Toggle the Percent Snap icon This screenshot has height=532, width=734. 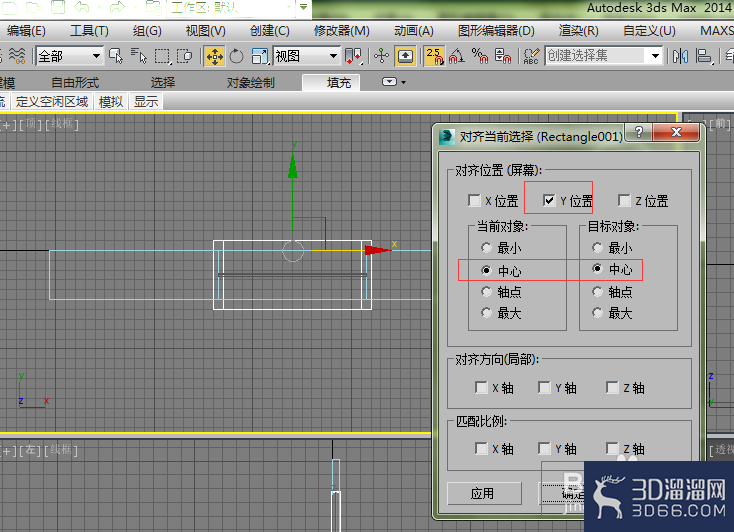pyautogui.click(x=480, y=56)
